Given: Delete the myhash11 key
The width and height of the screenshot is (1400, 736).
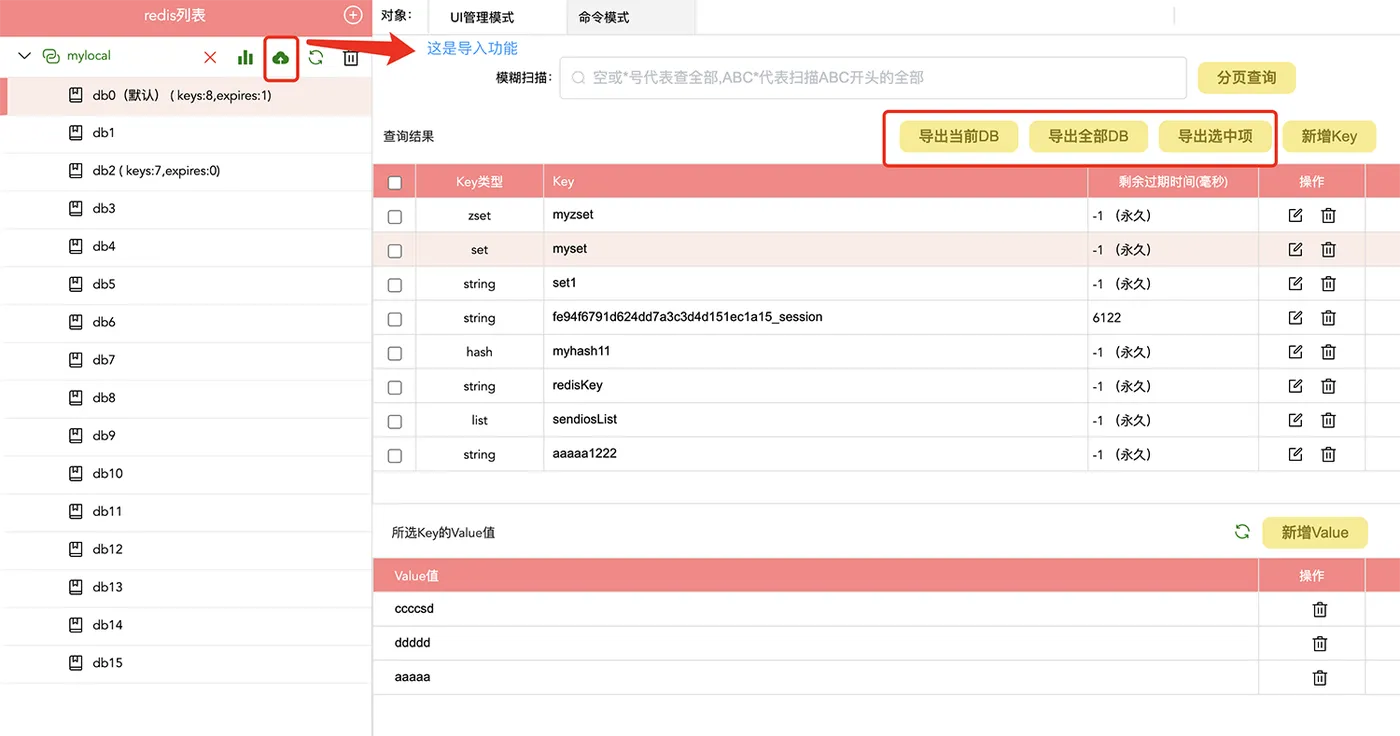Looking at the screenshot, I should point(1328,352).
